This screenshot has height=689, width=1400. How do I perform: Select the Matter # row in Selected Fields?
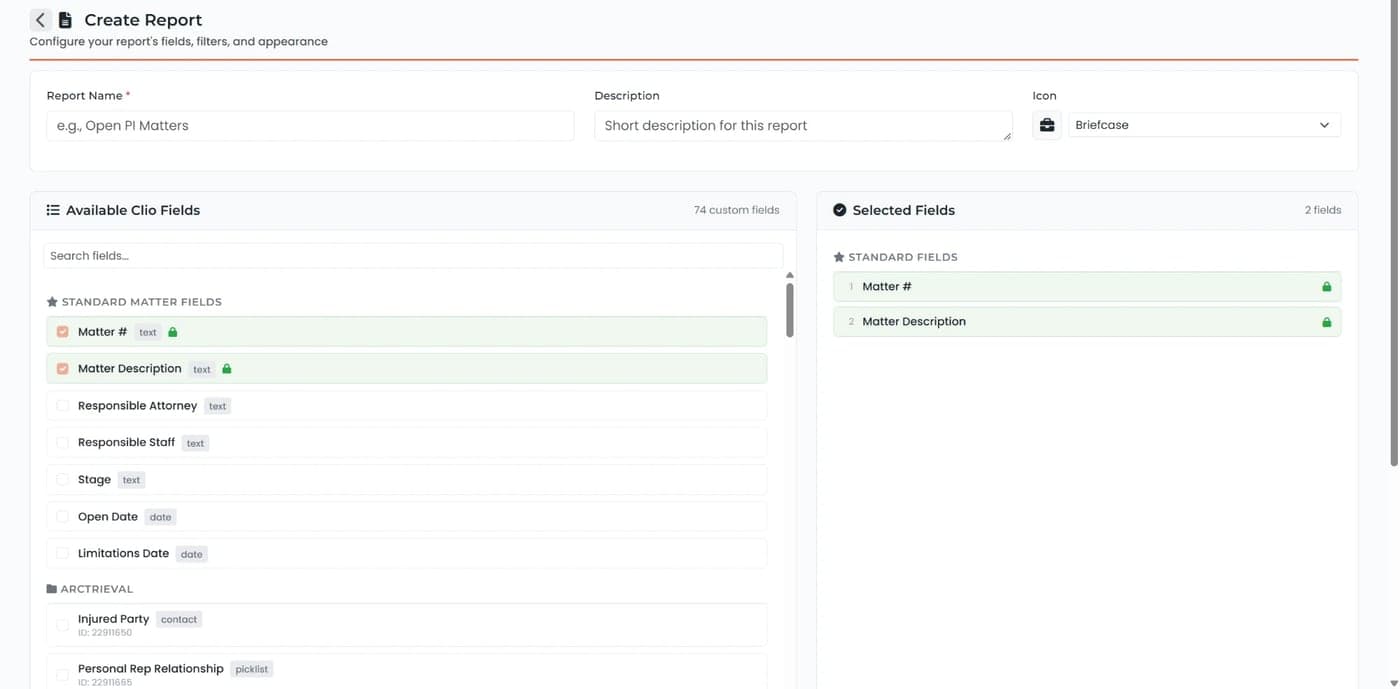(1087, 286)
